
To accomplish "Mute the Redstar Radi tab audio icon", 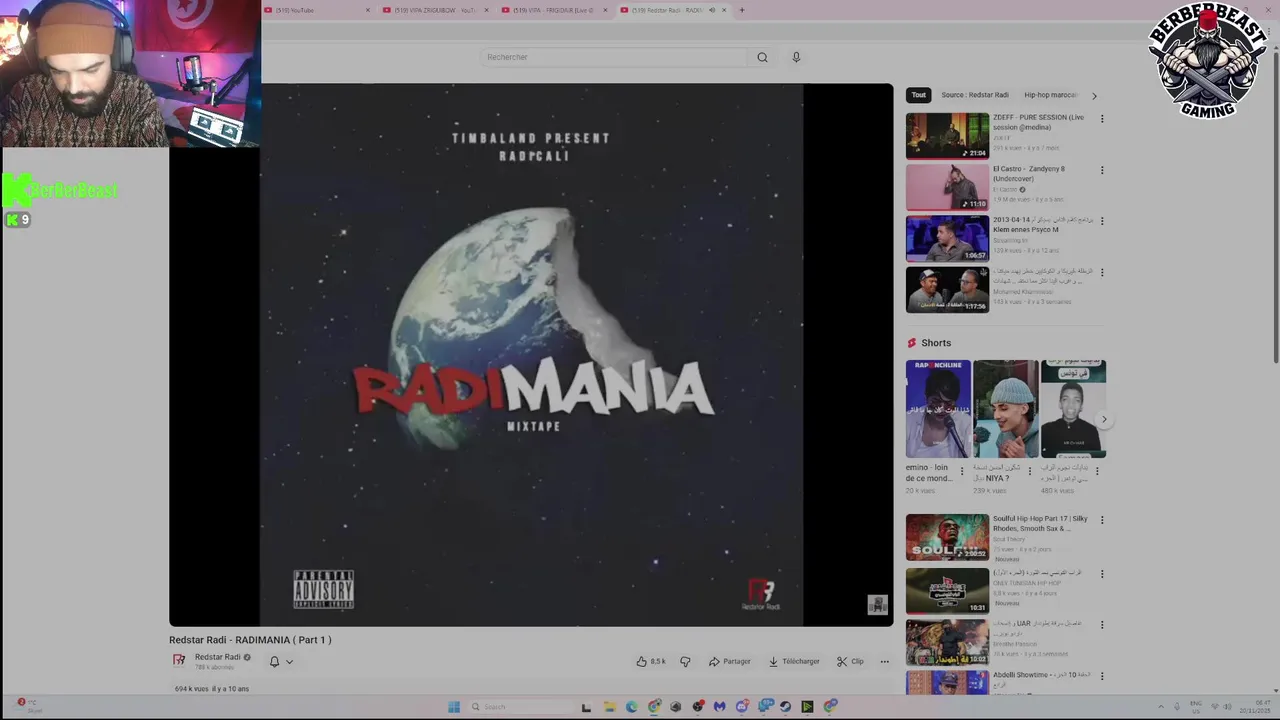I will point(712,10).
